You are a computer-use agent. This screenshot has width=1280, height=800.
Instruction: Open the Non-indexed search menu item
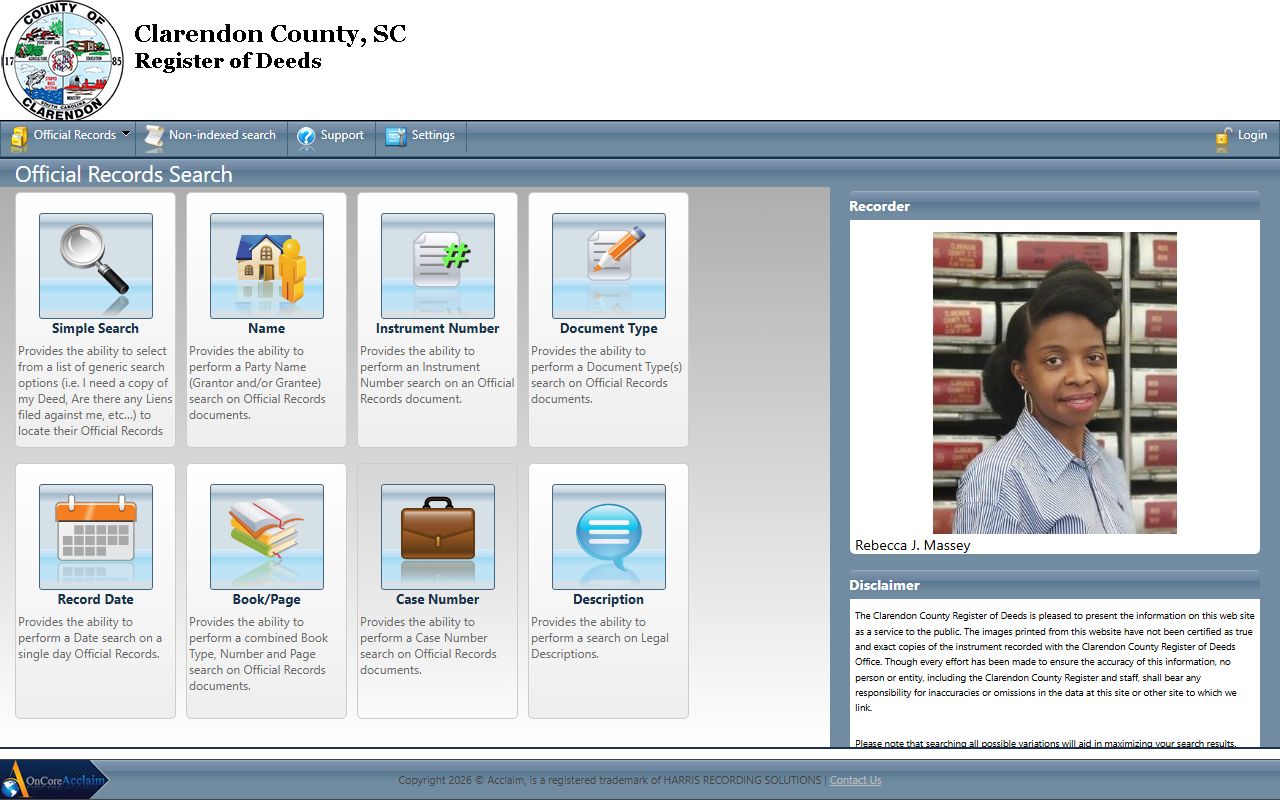211,136
